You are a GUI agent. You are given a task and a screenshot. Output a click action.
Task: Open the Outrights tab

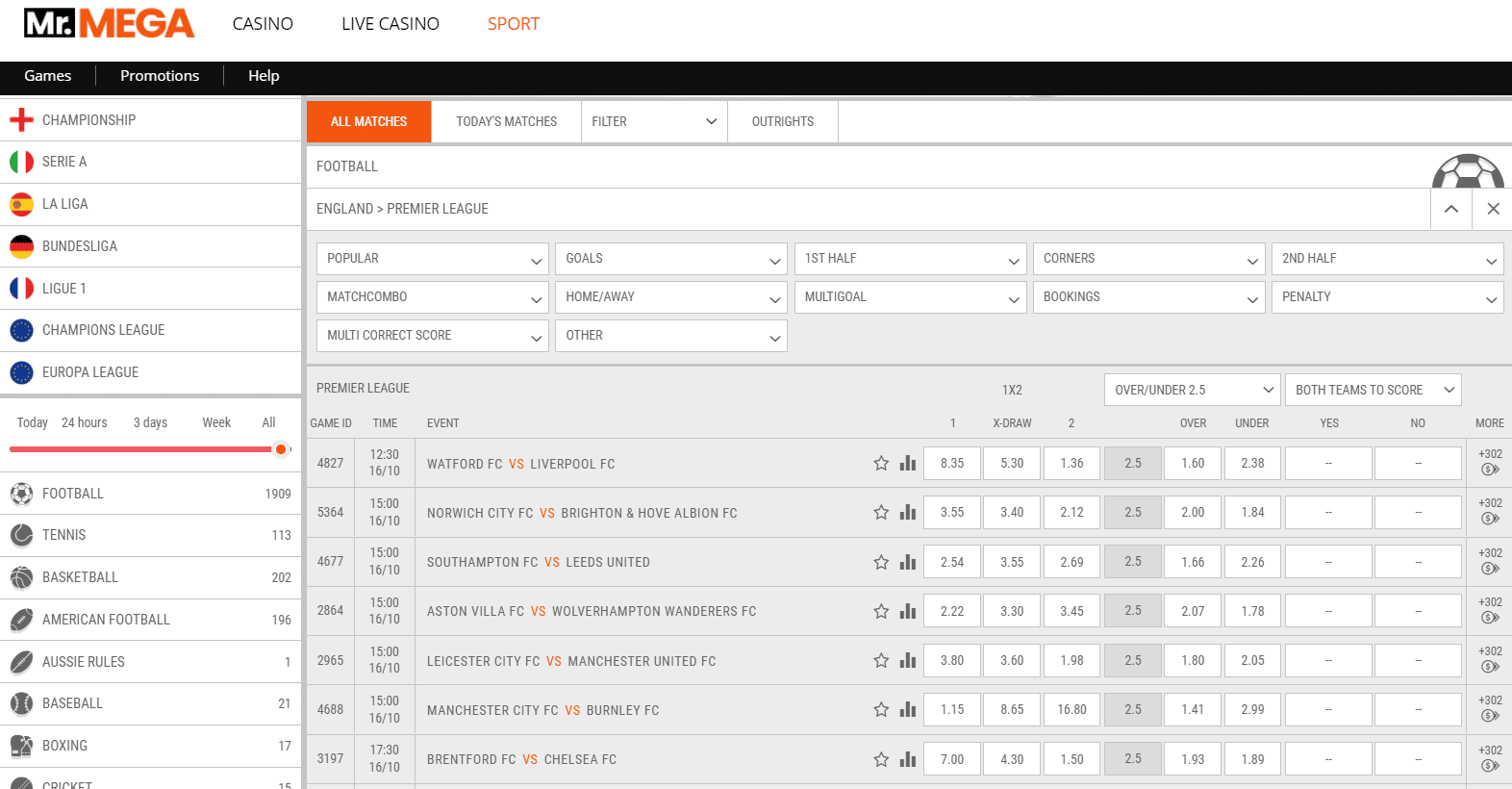click(x=782, y=121)
